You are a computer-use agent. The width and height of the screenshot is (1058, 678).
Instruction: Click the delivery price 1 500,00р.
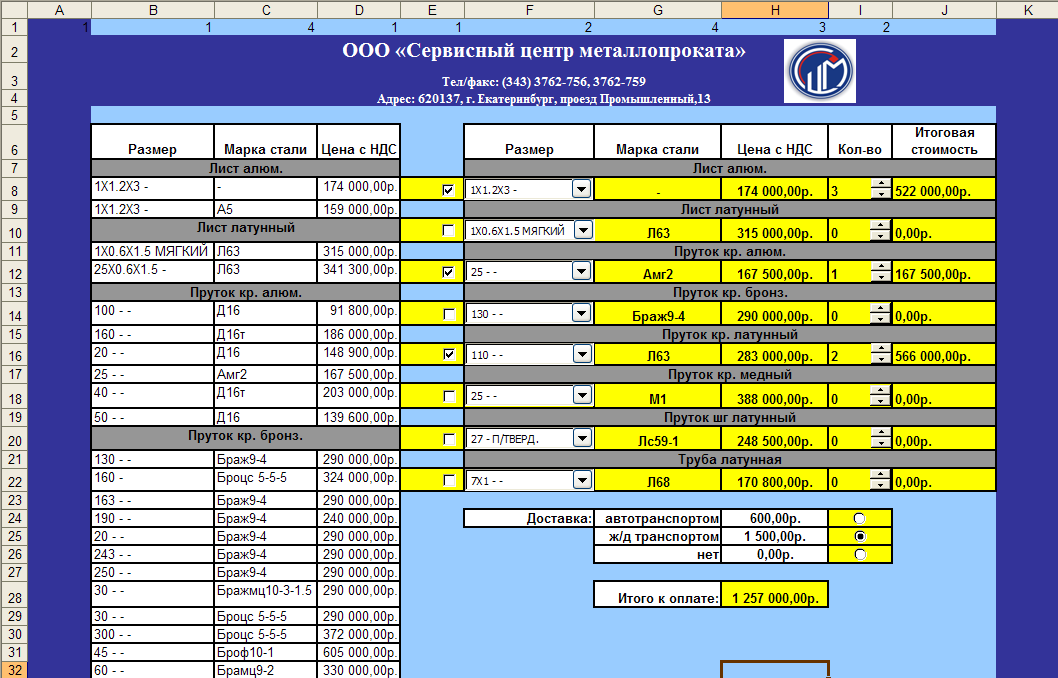[775, 536]
